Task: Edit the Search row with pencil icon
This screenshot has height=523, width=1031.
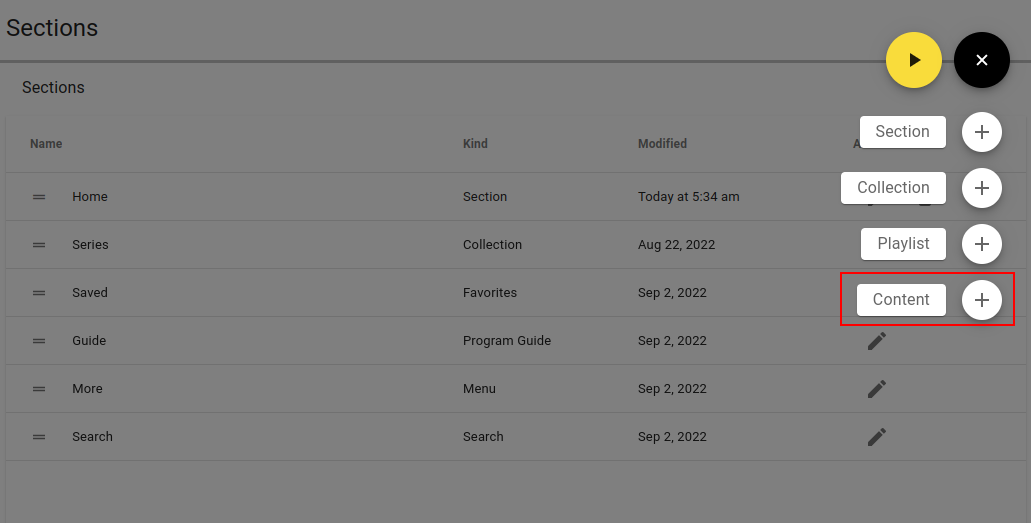Action: (x=876, y=437)
